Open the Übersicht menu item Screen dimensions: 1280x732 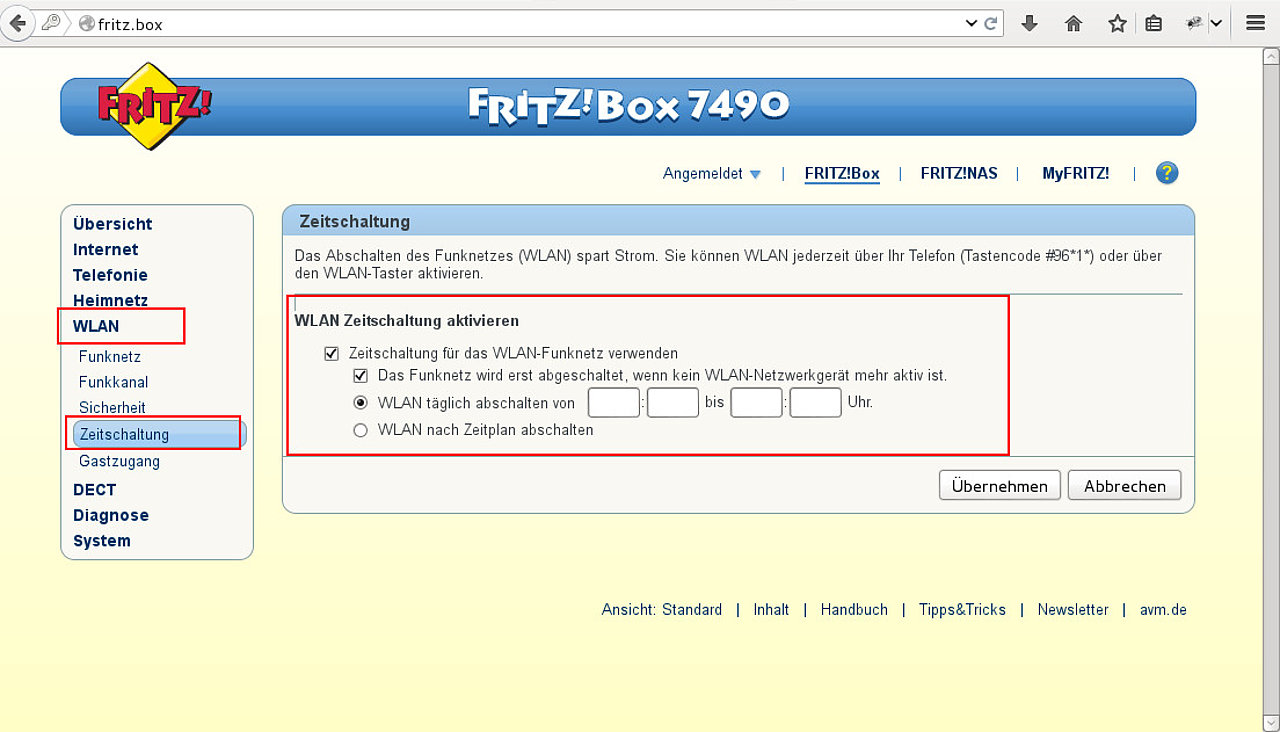[113, 224]
